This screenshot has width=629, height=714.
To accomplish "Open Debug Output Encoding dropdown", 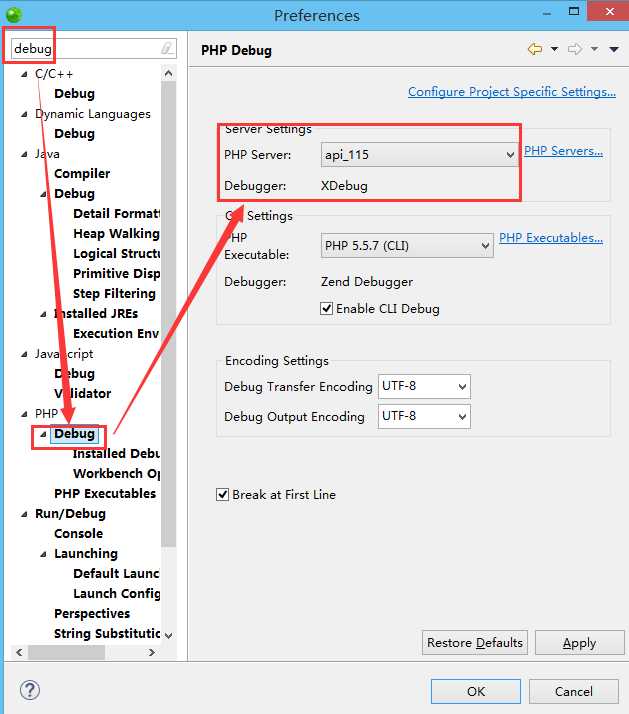I will 424,417.
